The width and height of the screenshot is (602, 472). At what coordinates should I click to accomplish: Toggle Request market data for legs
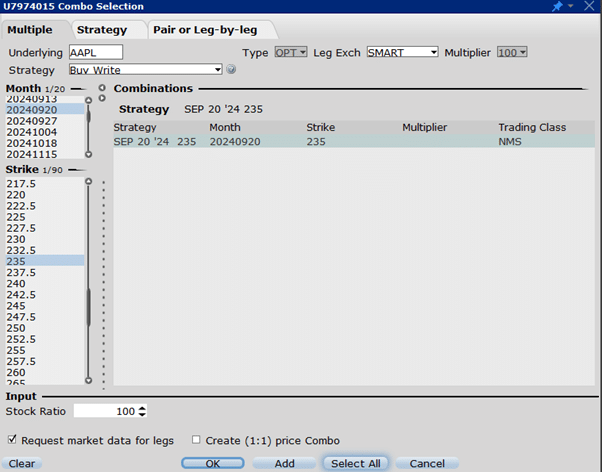coord(12,439)
